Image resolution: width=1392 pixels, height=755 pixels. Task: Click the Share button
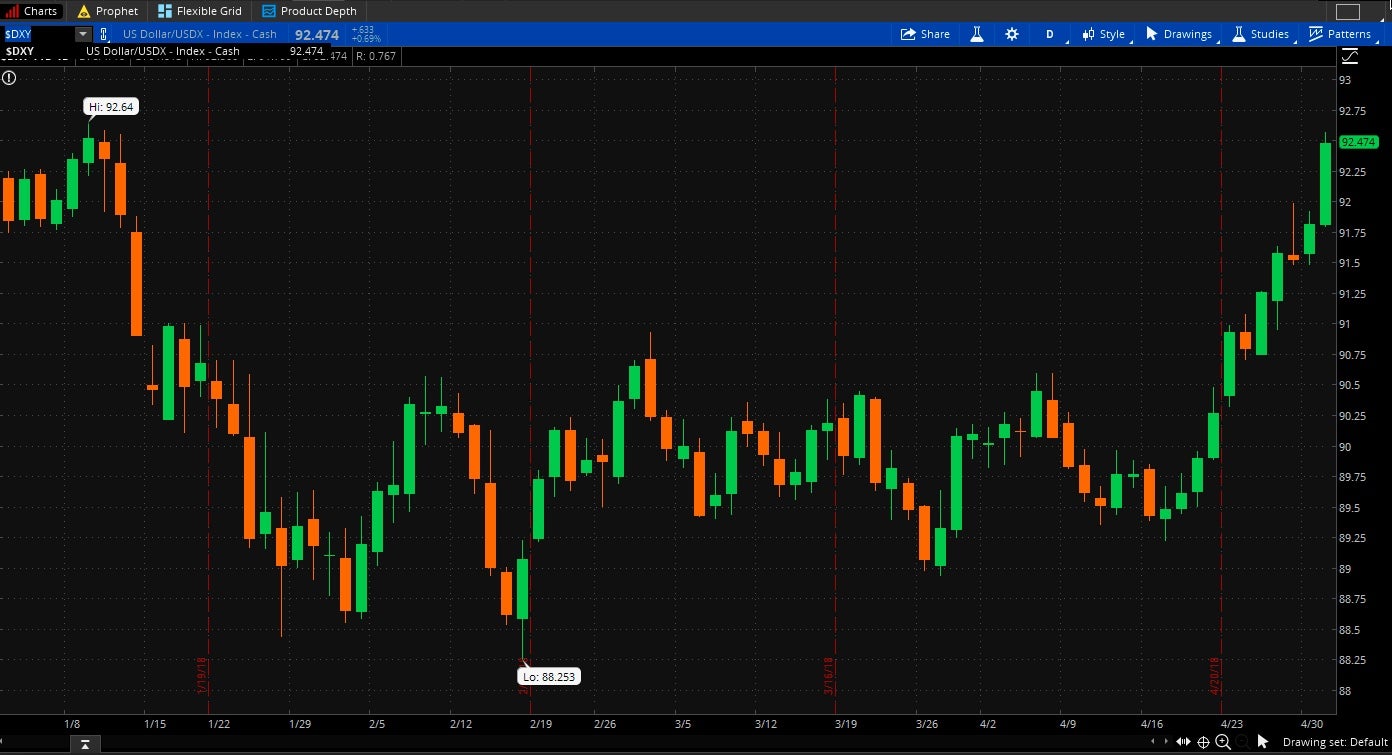point(925,34)
